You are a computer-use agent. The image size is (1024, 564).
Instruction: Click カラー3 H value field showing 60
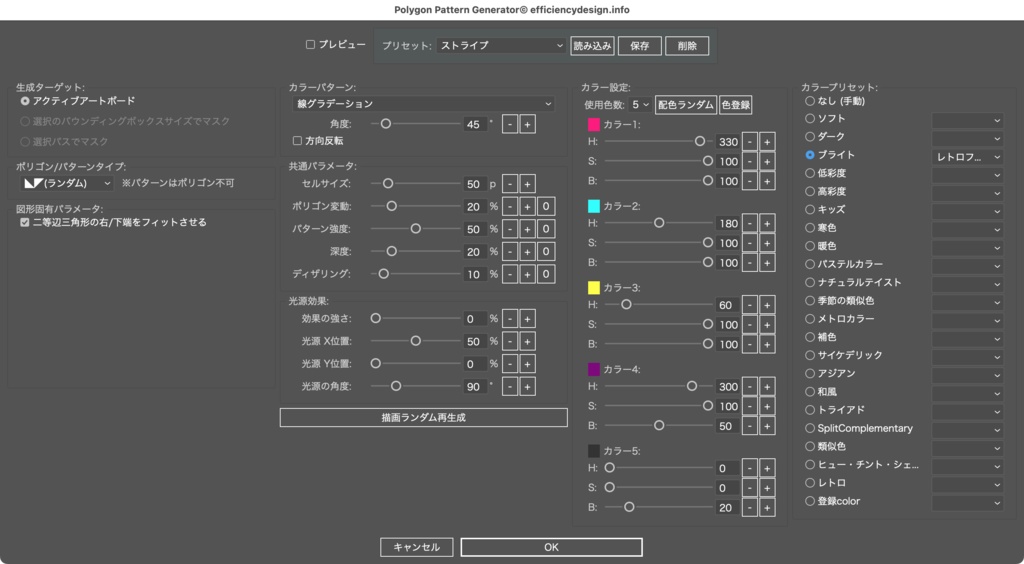pyautogui.click(x=727, y=305)
